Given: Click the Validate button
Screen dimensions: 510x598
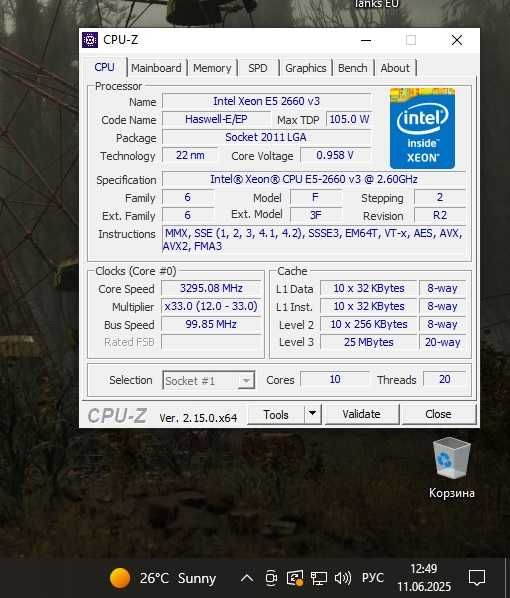Looking at the screenshot, I should click(361, 414).
